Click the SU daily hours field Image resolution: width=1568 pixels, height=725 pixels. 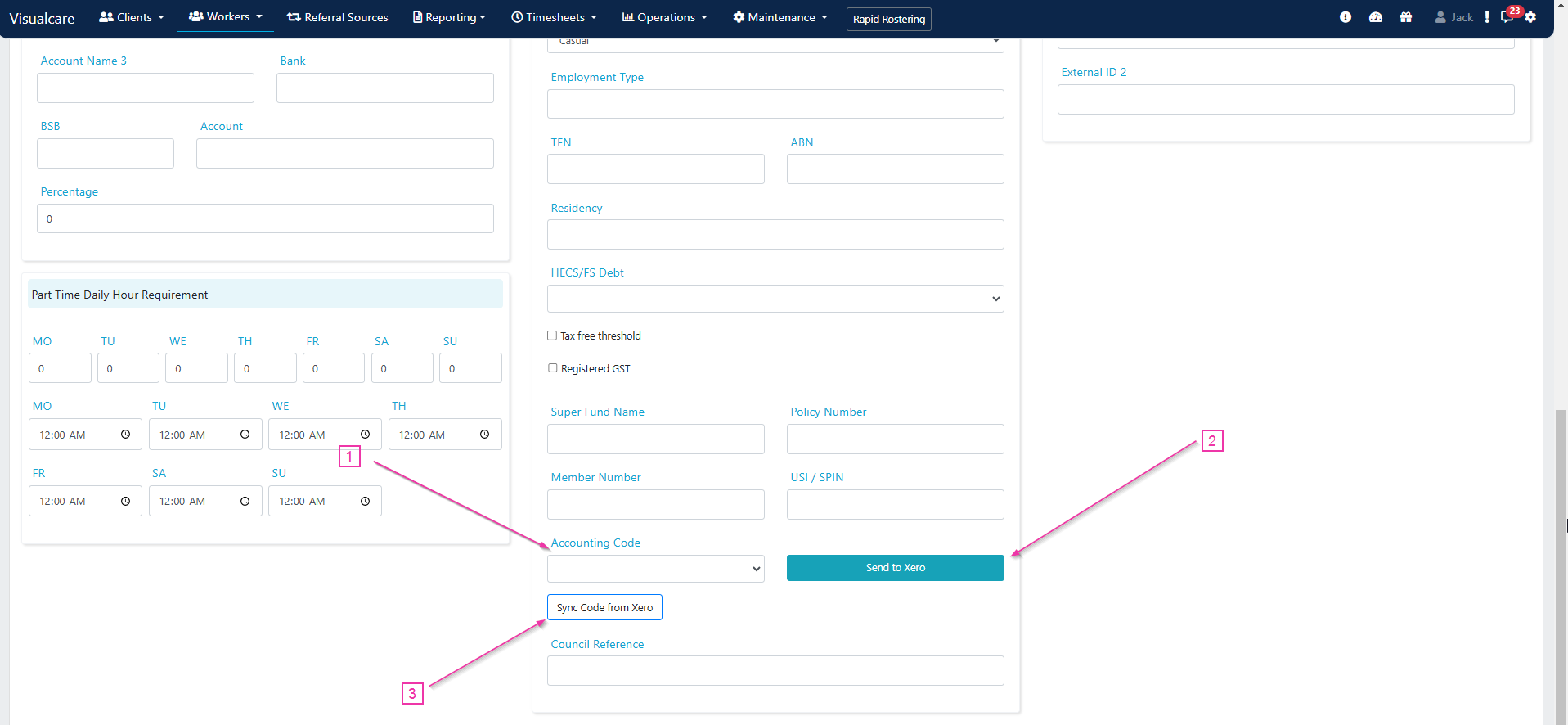coord(470,368)
